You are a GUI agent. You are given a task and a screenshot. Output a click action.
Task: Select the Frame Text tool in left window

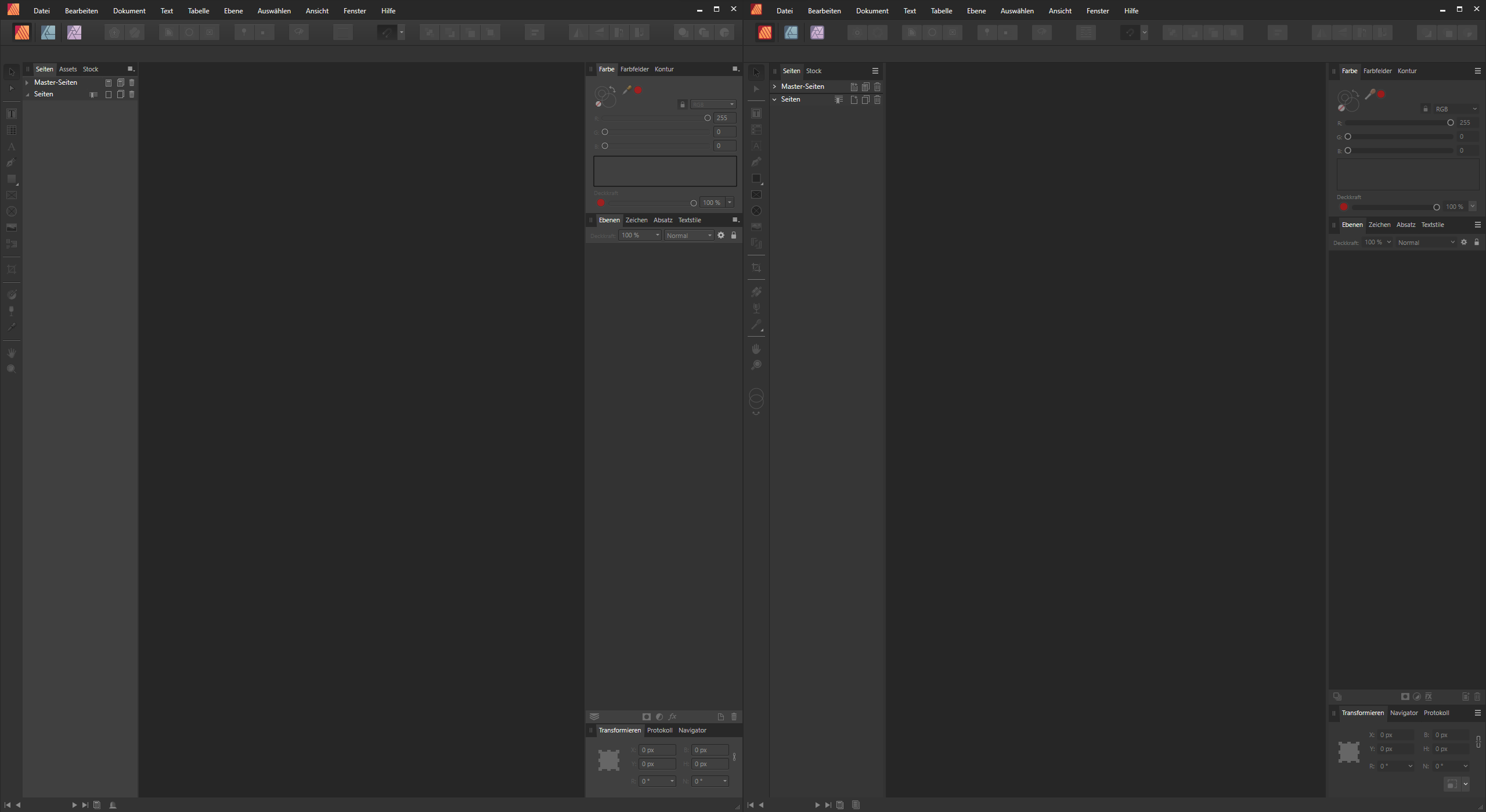point(11,114)
